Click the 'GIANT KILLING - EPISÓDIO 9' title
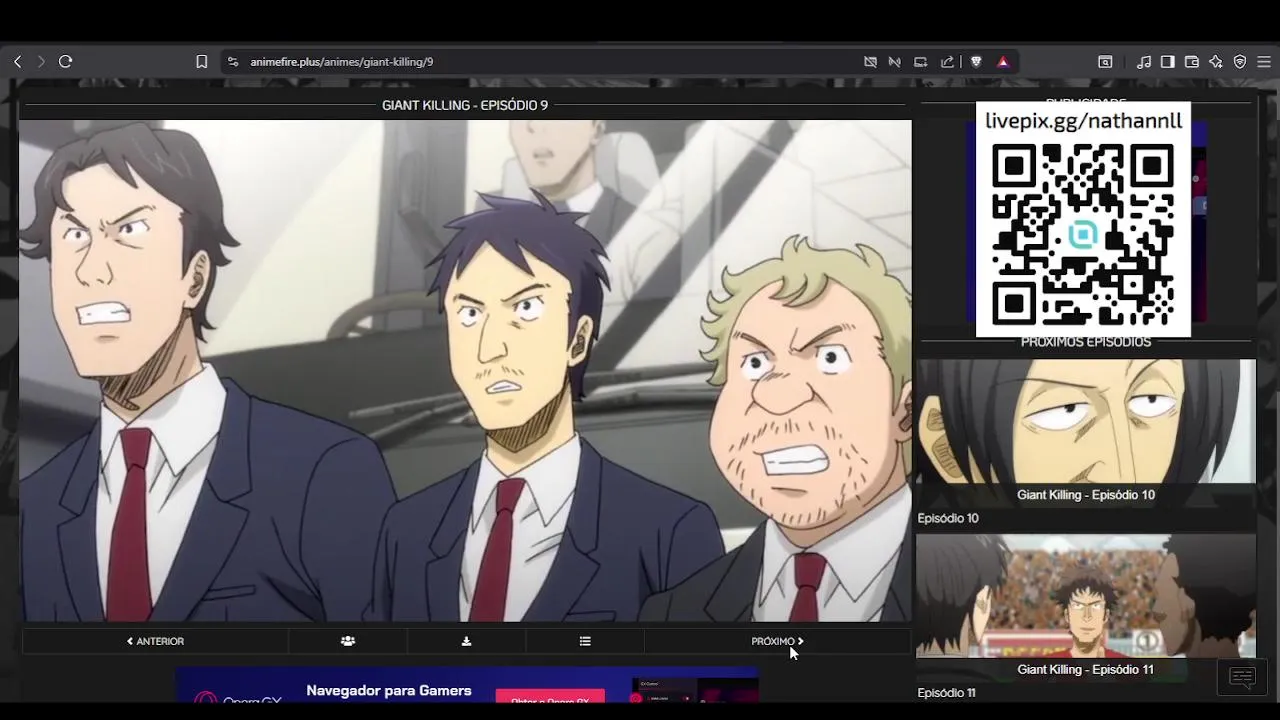The width and height of the screenshot is (1280, 720). (465, 105)
